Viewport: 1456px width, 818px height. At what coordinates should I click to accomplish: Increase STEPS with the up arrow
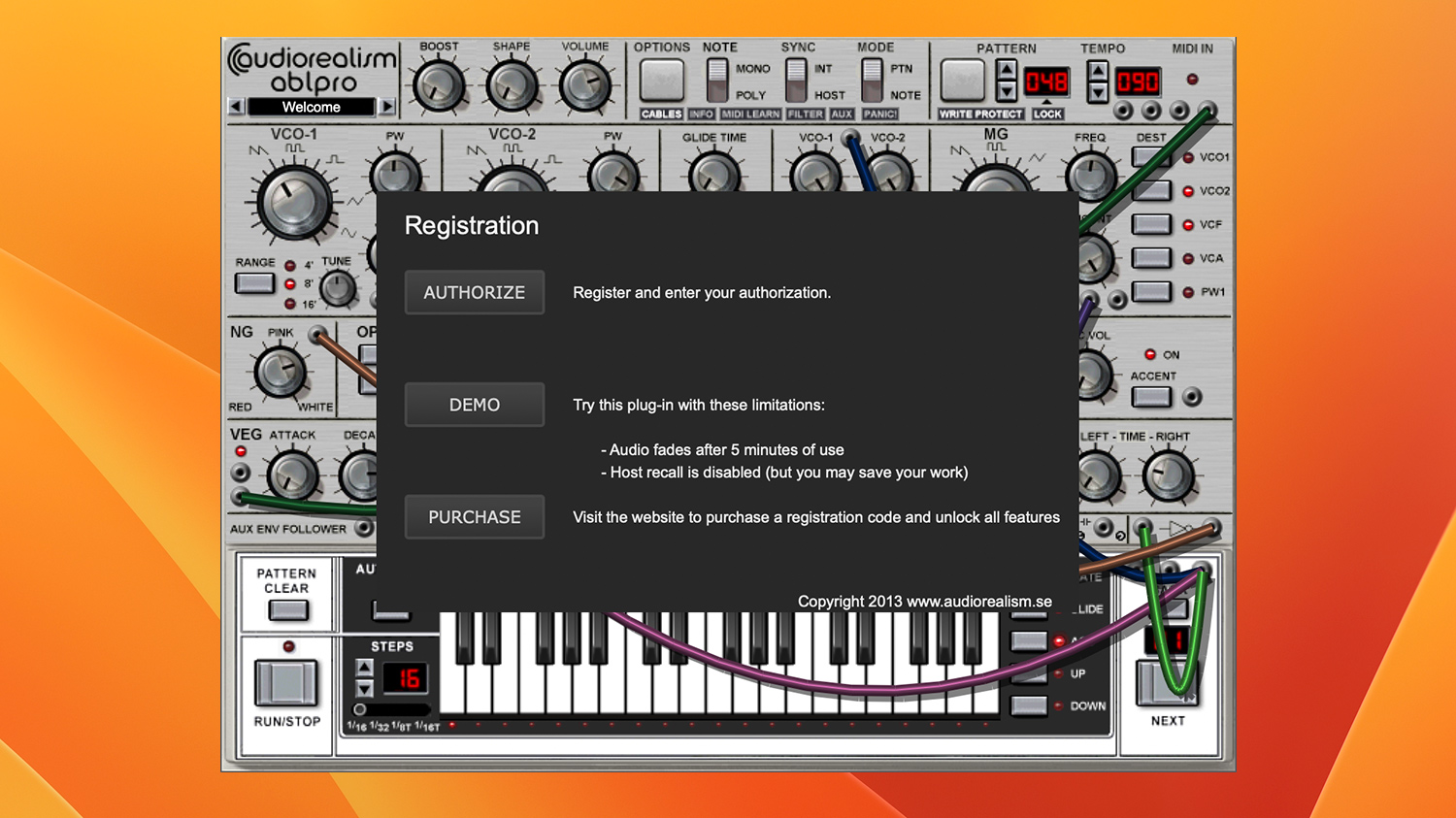pos(364,668)
